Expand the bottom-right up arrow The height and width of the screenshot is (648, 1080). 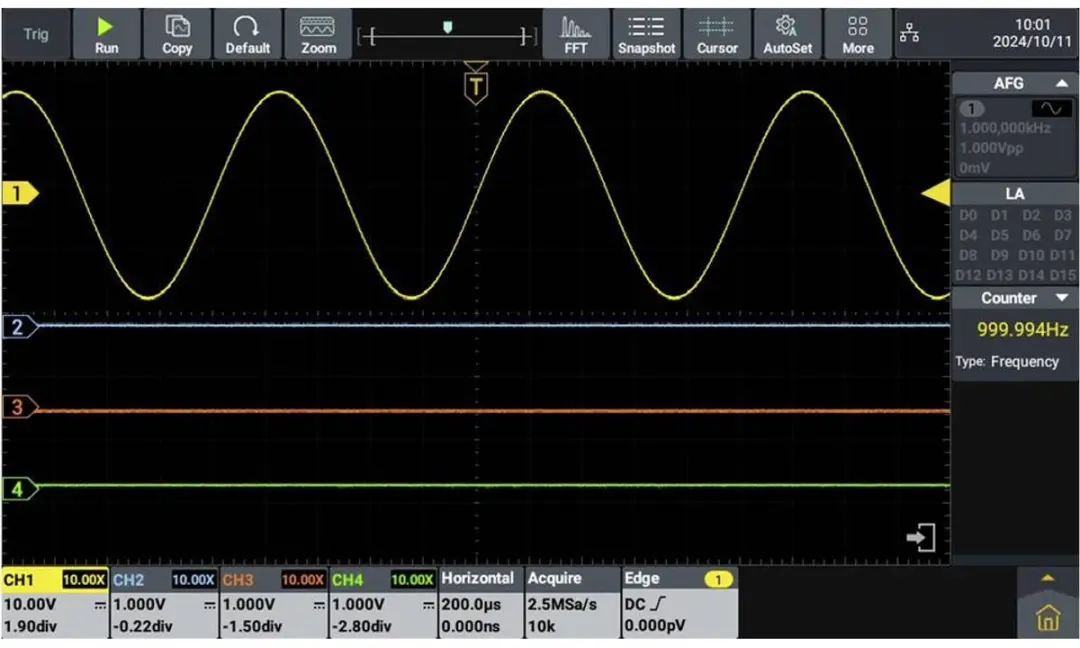(1048, 578)
